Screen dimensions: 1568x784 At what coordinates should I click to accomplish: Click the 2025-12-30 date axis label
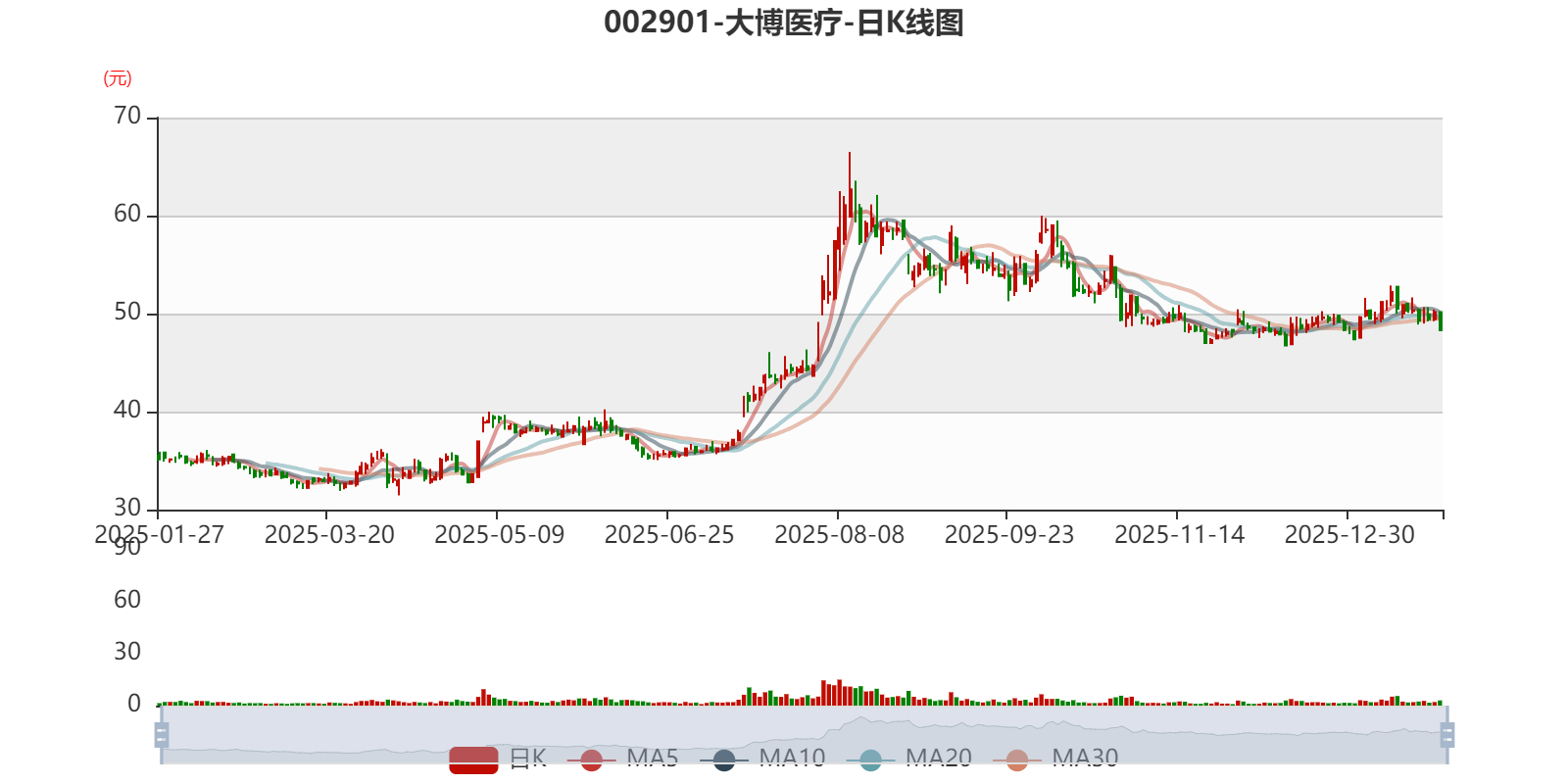[x=1350, y=535]
